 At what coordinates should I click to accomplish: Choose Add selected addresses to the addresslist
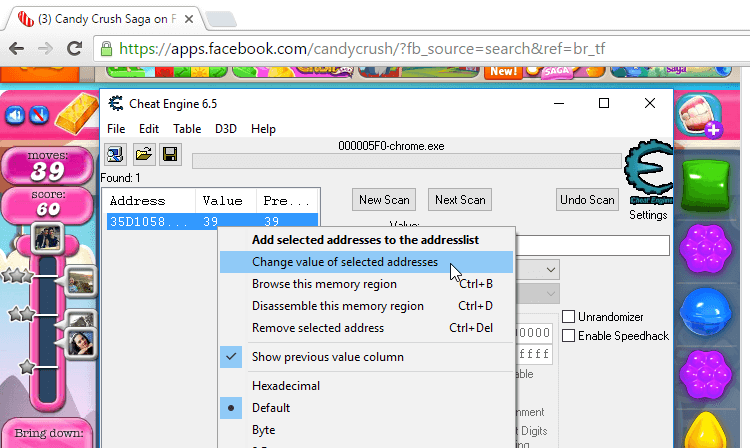pyautogui.click(x=366, y=240)
